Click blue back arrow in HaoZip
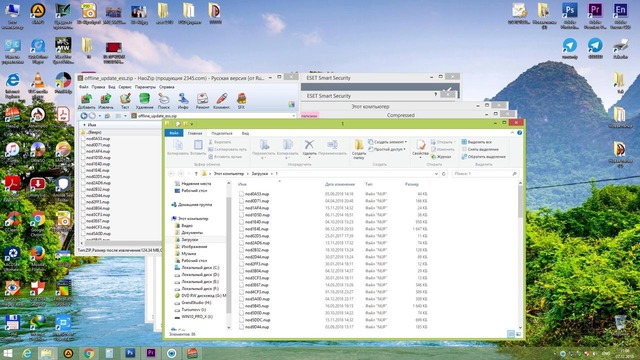The width and height of the screenshot is (640, 360). click(84, 116)
